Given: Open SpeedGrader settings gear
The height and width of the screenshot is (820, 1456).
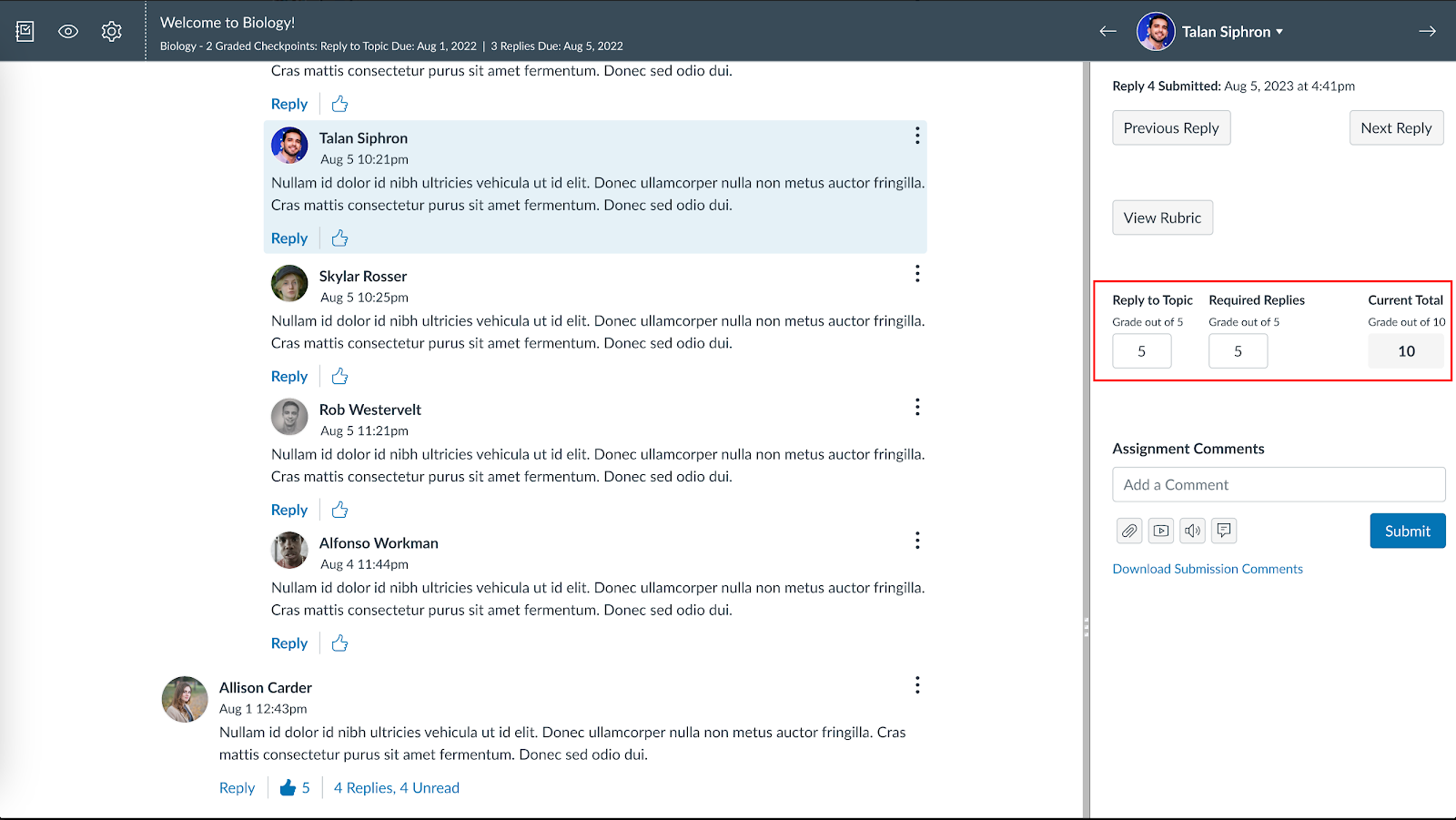Looking at the screenshot, I should (x=112, y=31).
